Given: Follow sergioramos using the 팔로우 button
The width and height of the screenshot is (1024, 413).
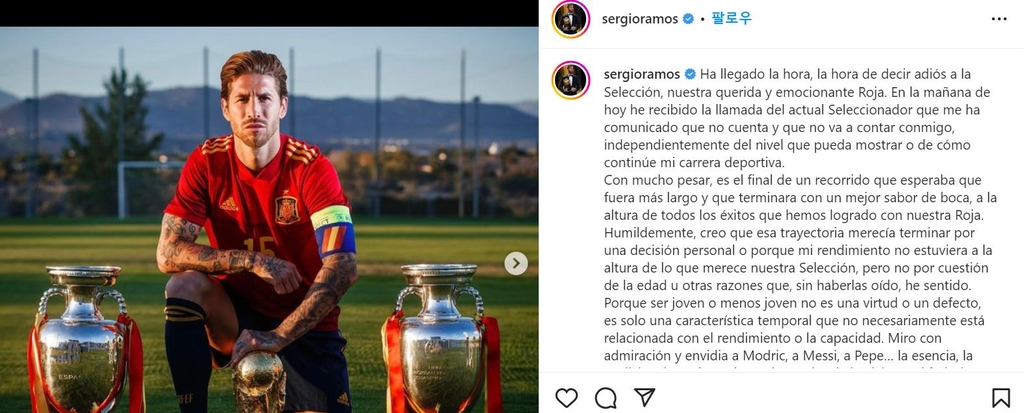Looking at the screenshot, I should click(731, 18).
